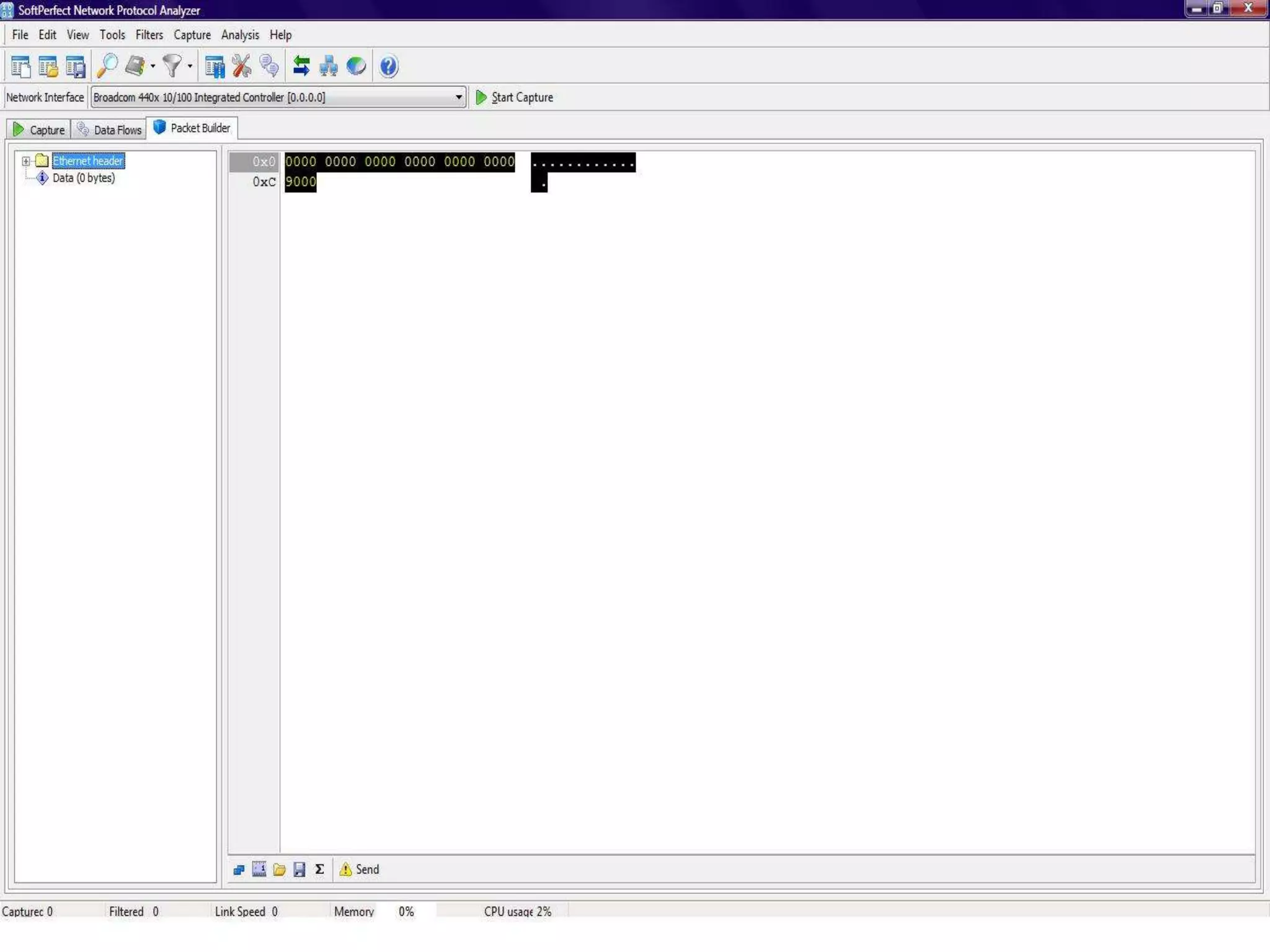Click the first 0000 hex group
This screenshot has width=1270, height=952.
[301, 162]
